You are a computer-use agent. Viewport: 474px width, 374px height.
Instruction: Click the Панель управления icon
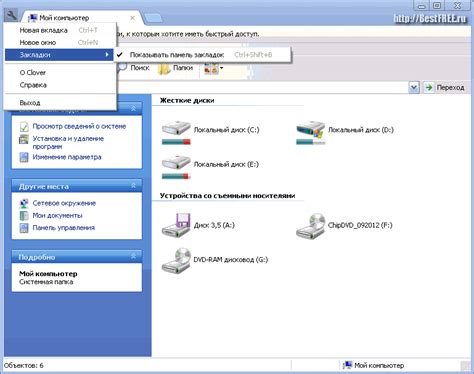click(x=24, y=228)
